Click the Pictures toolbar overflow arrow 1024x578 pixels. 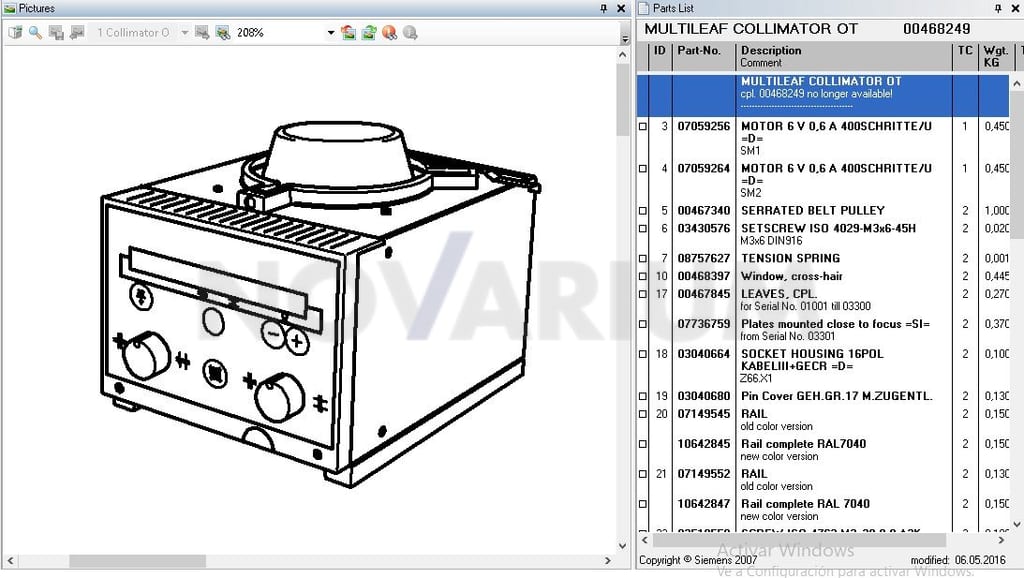pos(625,39)
